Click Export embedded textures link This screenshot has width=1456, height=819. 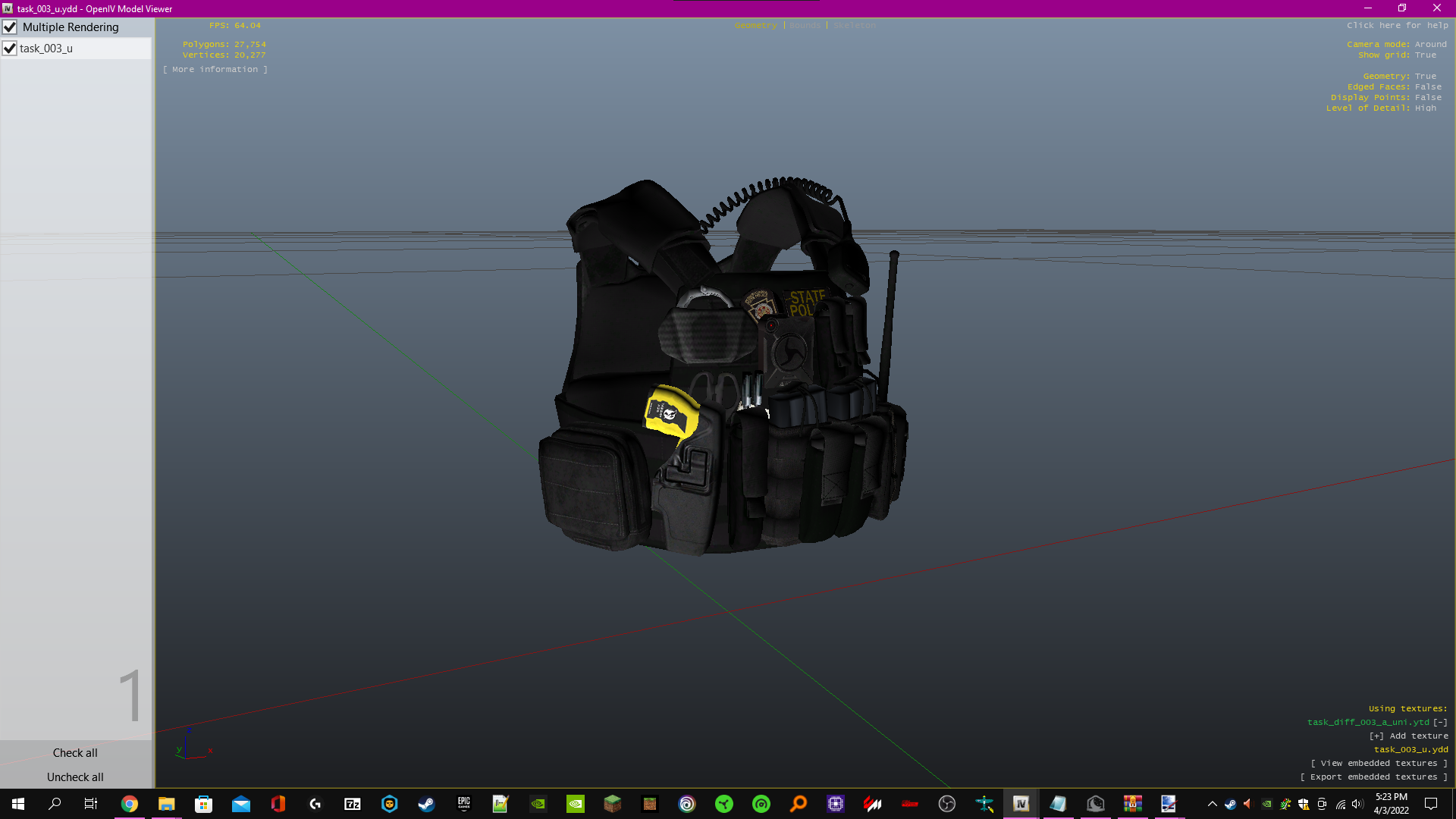click(x=1373, y=777)
